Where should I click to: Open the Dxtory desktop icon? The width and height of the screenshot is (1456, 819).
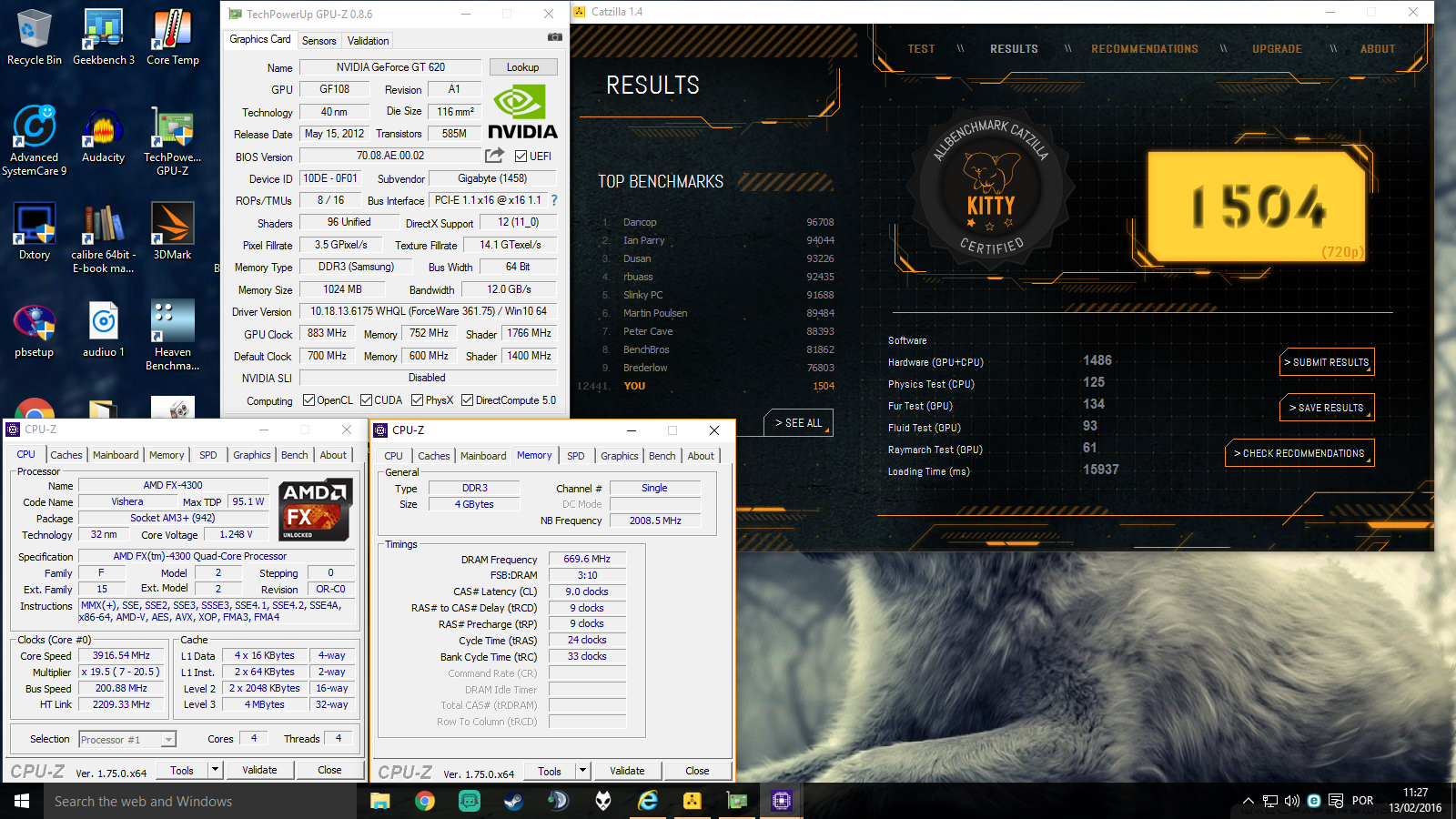(34, 232)
